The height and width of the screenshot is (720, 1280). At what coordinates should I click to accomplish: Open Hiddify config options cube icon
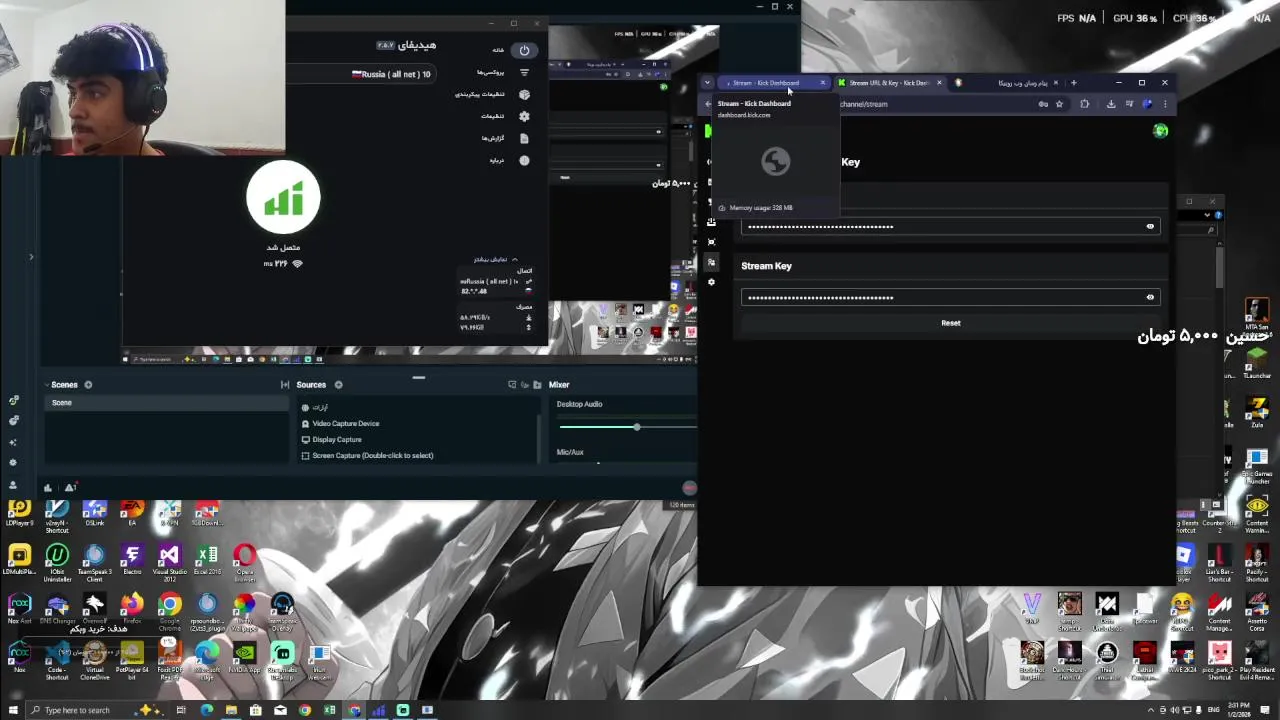pos(524,94)
